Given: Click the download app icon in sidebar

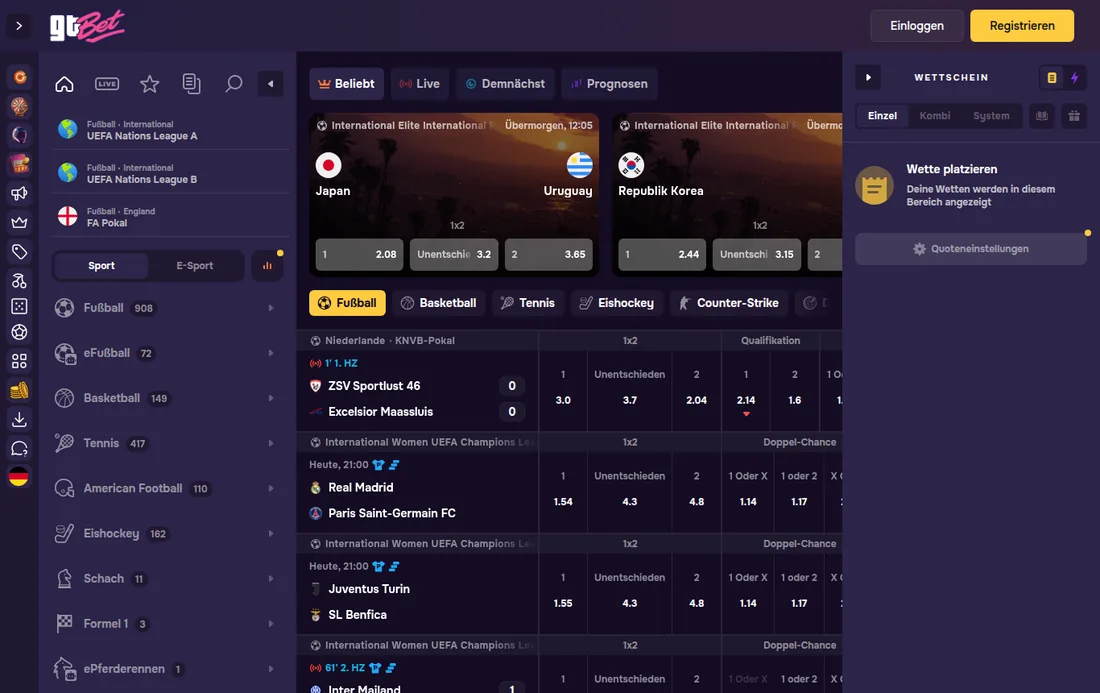Looking at the screenshot, I should [19, 419].
